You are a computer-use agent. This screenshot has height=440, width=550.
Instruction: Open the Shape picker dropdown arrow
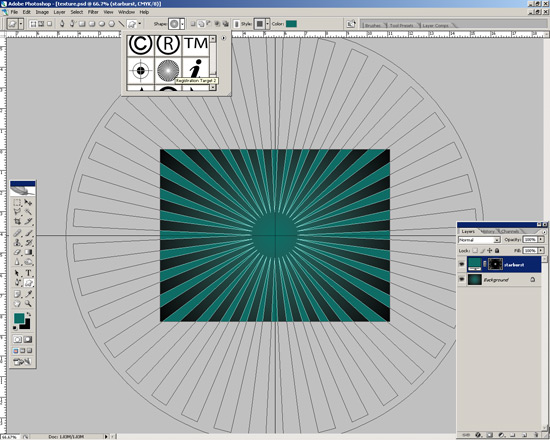click(x=182, y=24)
